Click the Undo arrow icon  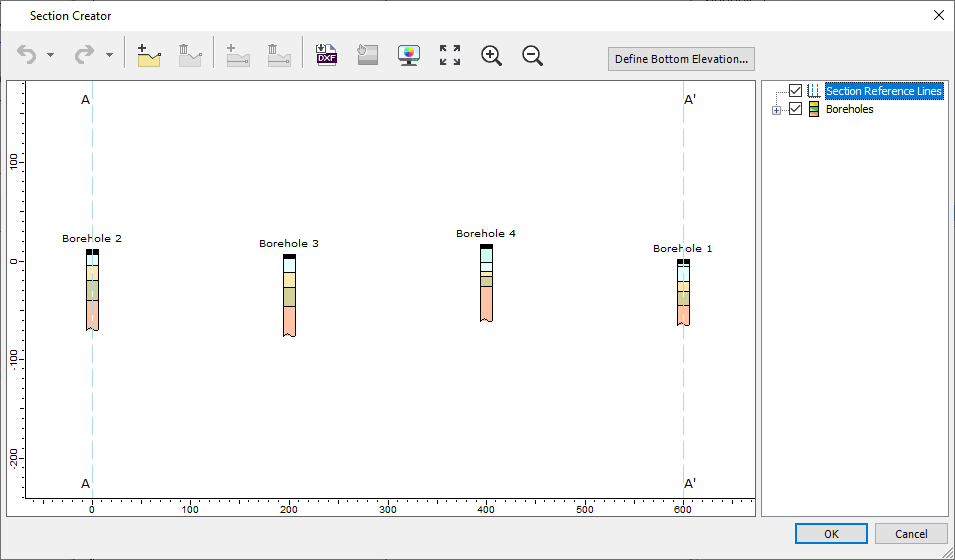[x=27, y=55]
